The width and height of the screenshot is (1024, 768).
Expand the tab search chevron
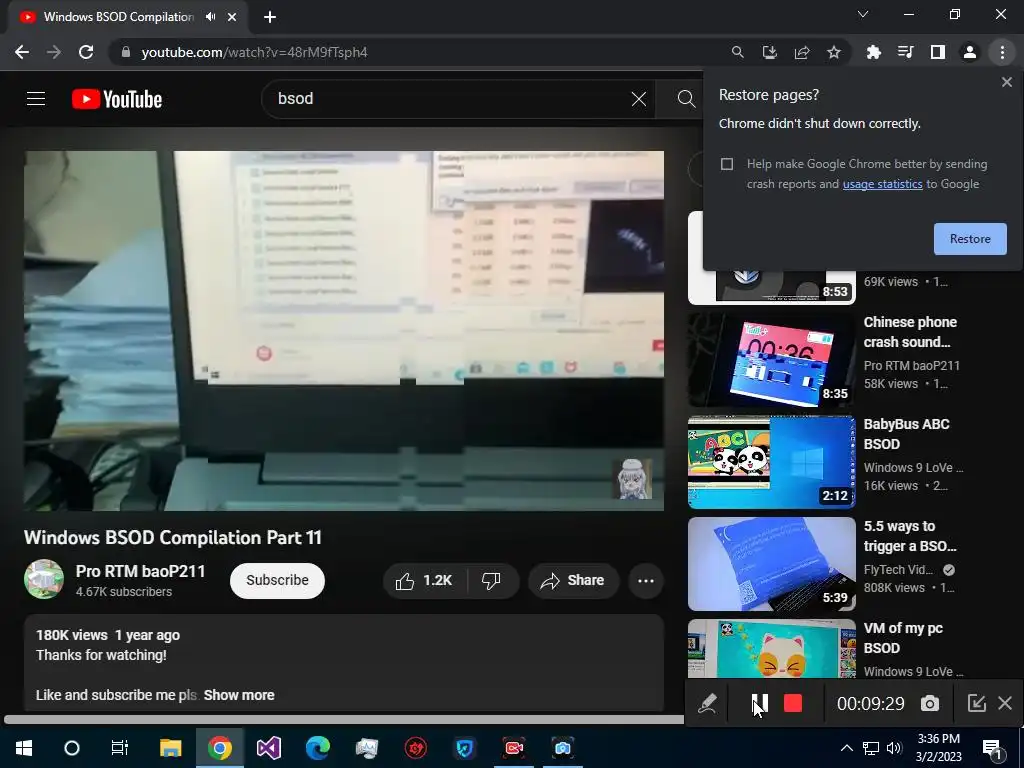[x=863, y=14]
